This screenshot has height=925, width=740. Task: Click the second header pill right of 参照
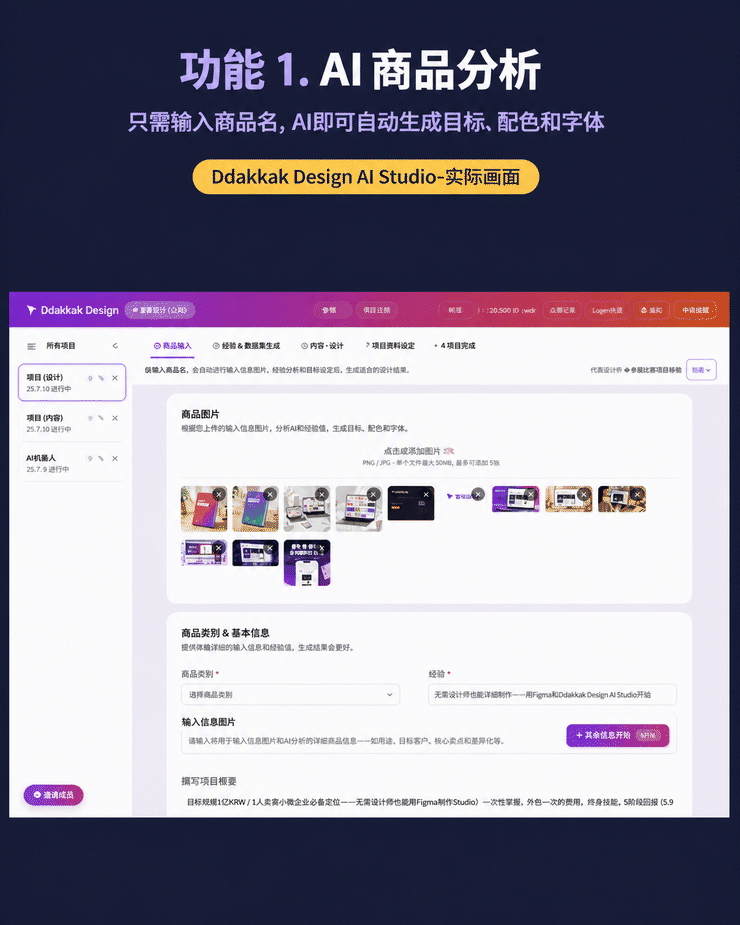pos(376,310)
